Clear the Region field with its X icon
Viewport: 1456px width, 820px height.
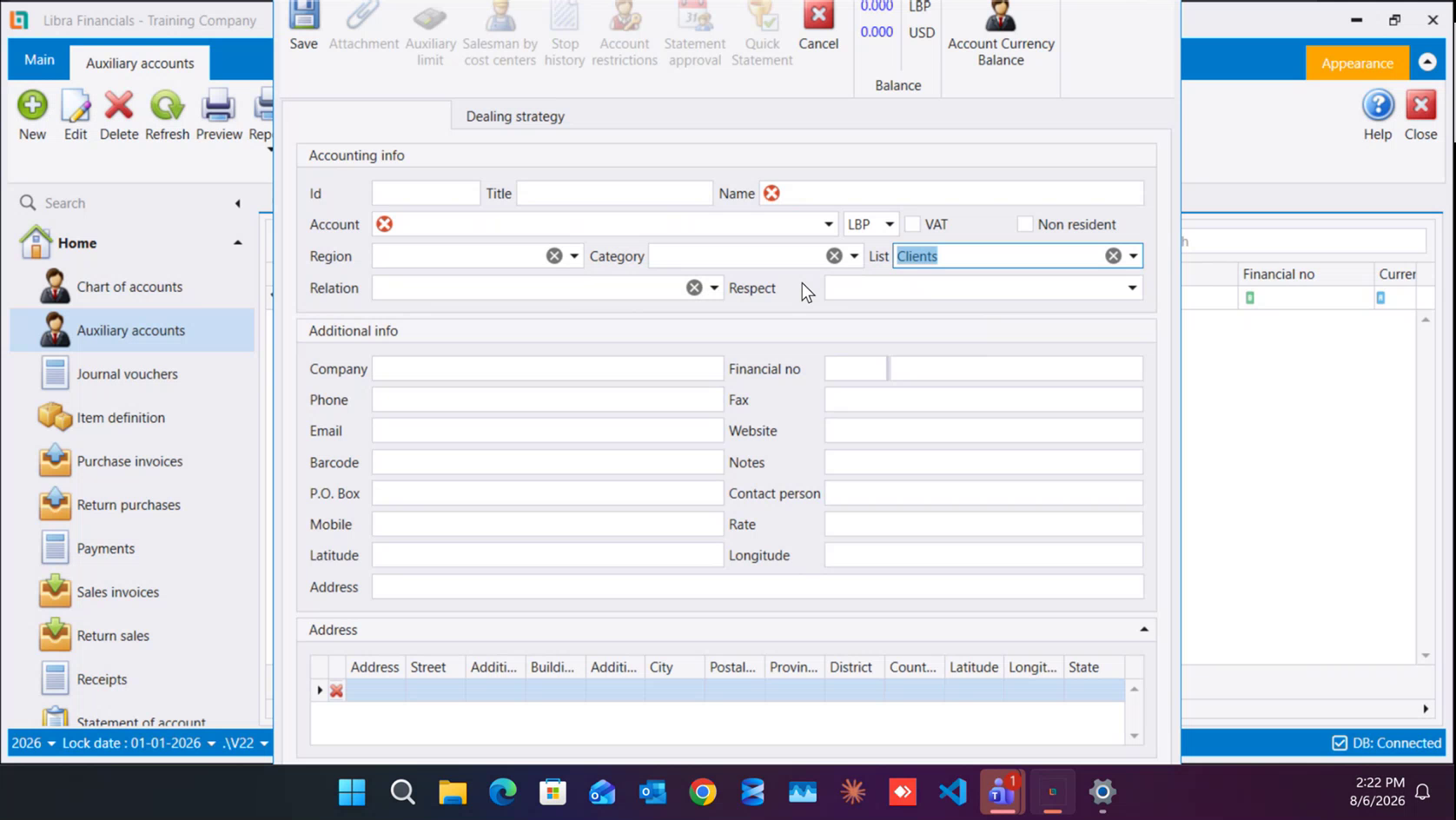point(554,256)
